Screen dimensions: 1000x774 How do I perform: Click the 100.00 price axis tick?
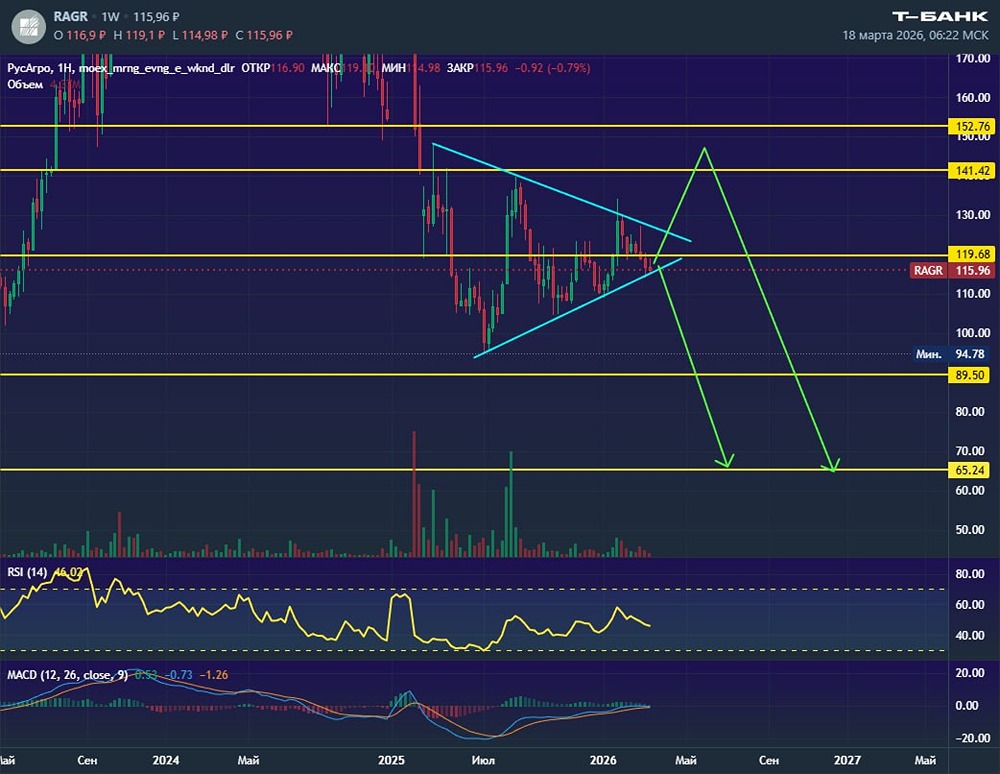[973, 333]
